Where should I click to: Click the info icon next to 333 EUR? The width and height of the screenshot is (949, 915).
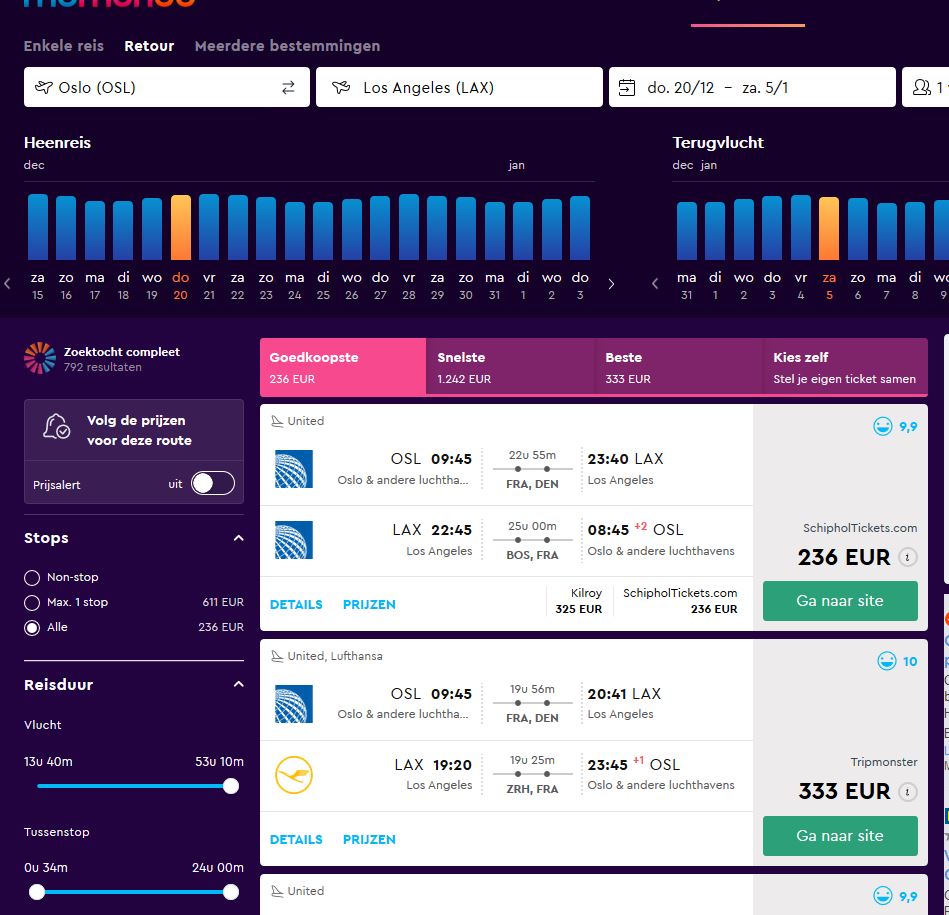pyautogui.click(x=907, y=792)
